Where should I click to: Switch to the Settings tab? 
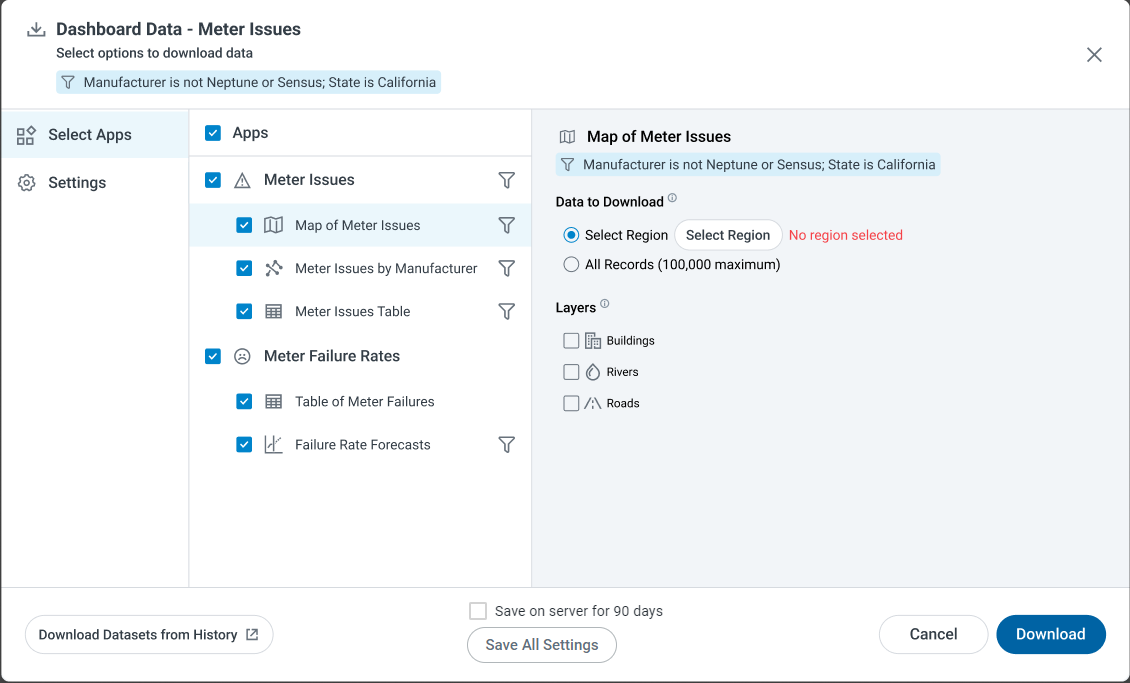click(x=77, y=183)
